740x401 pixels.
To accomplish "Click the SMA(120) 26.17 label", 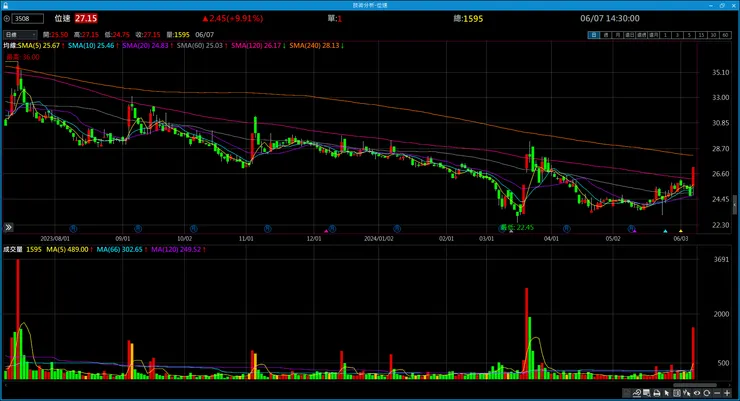I will tap(256, 46).
